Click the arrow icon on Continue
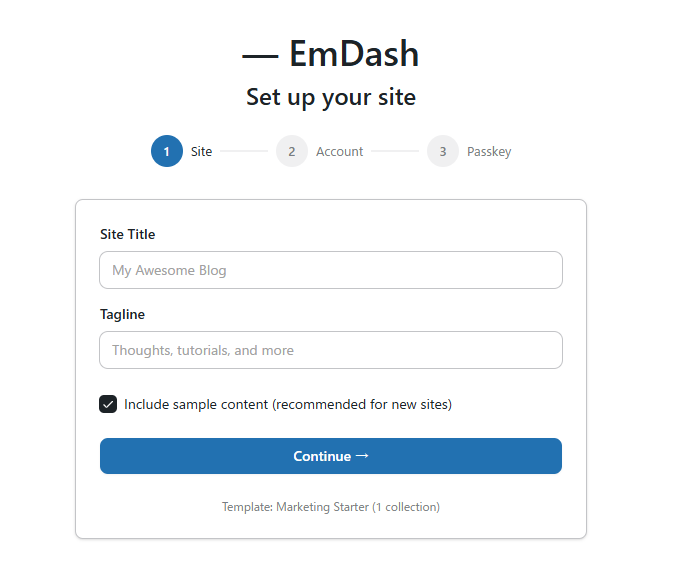Screen dimensions: 680x572 pyautogui.click(x=362, y=456)
